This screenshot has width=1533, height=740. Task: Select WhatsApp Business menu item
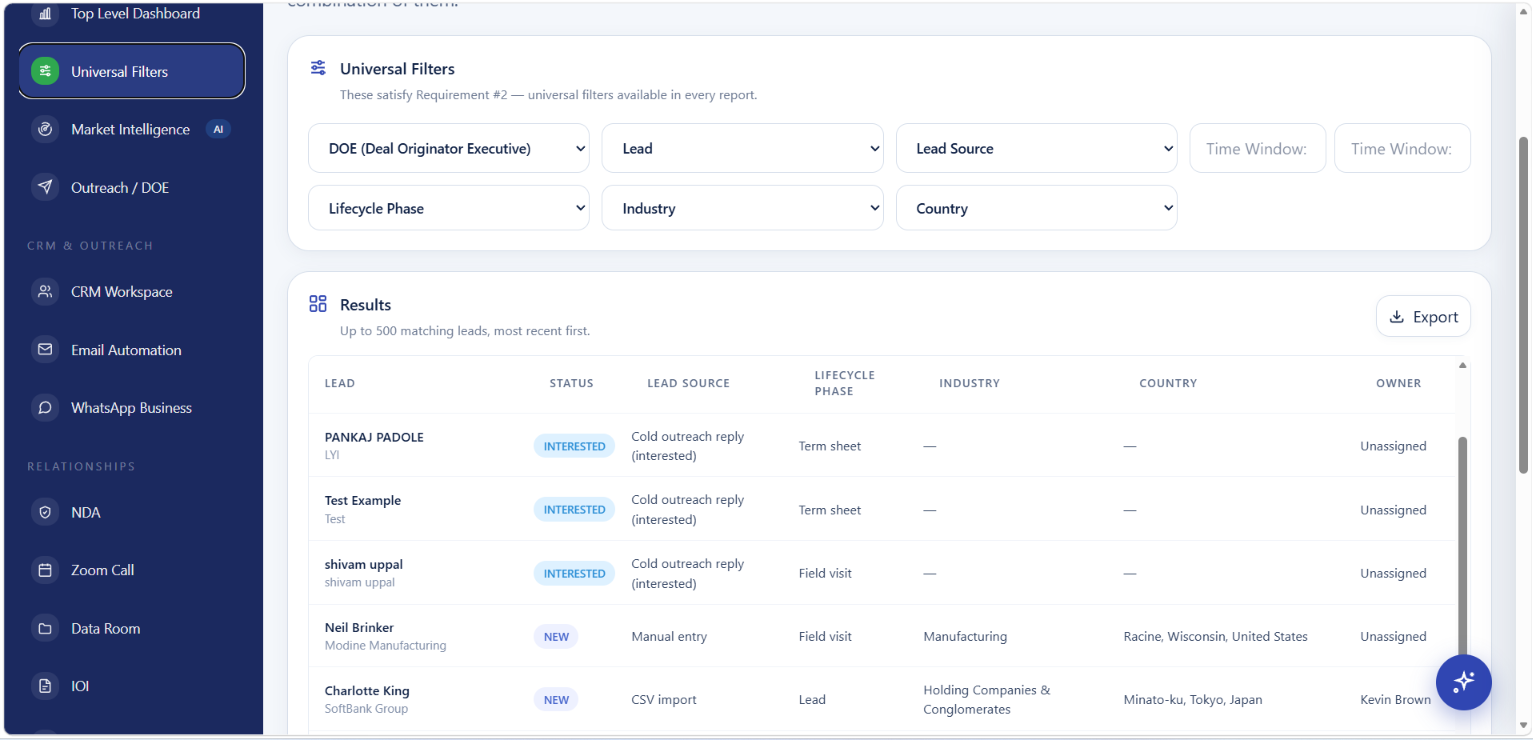pos(132,408)
